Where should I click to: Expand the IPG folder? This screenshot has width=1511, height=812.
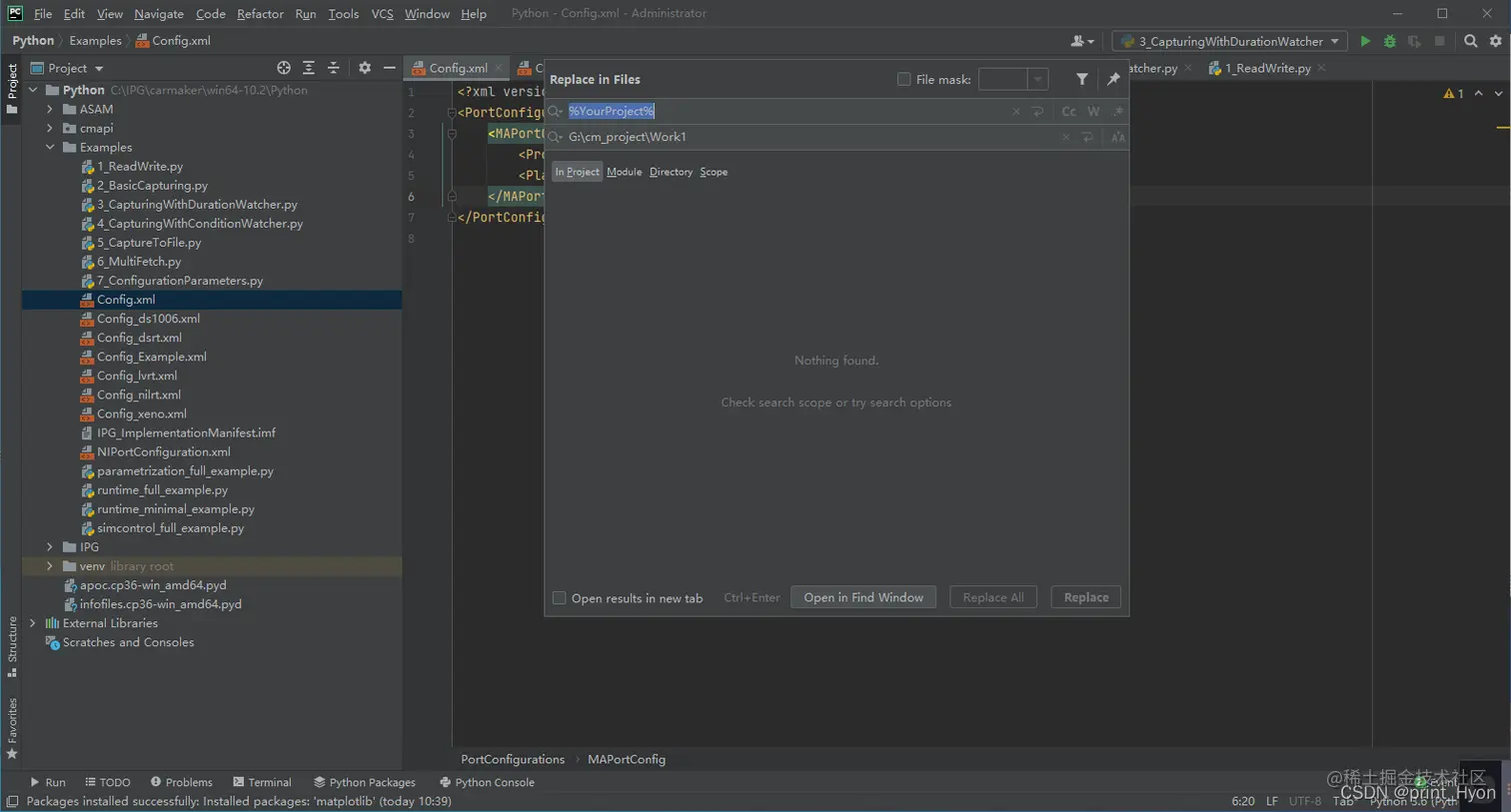coord(49,546)
